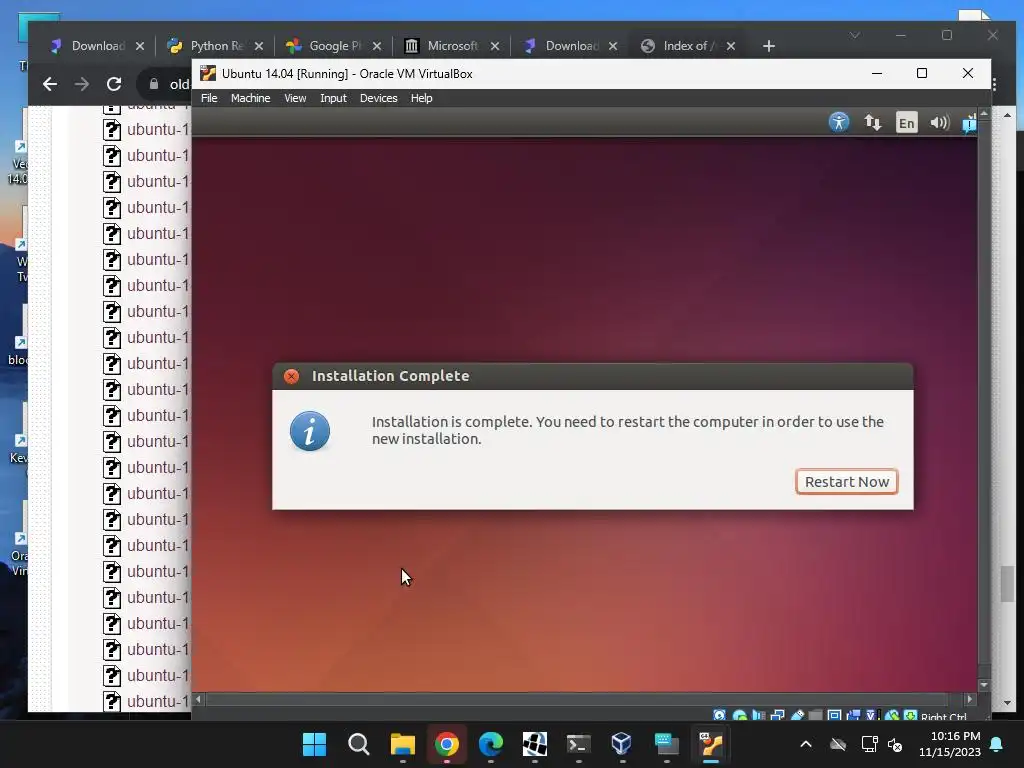Click the OneDrive cloud tray icon
The width and height of the screenshot is (1024, 768).
coord(838,744)
